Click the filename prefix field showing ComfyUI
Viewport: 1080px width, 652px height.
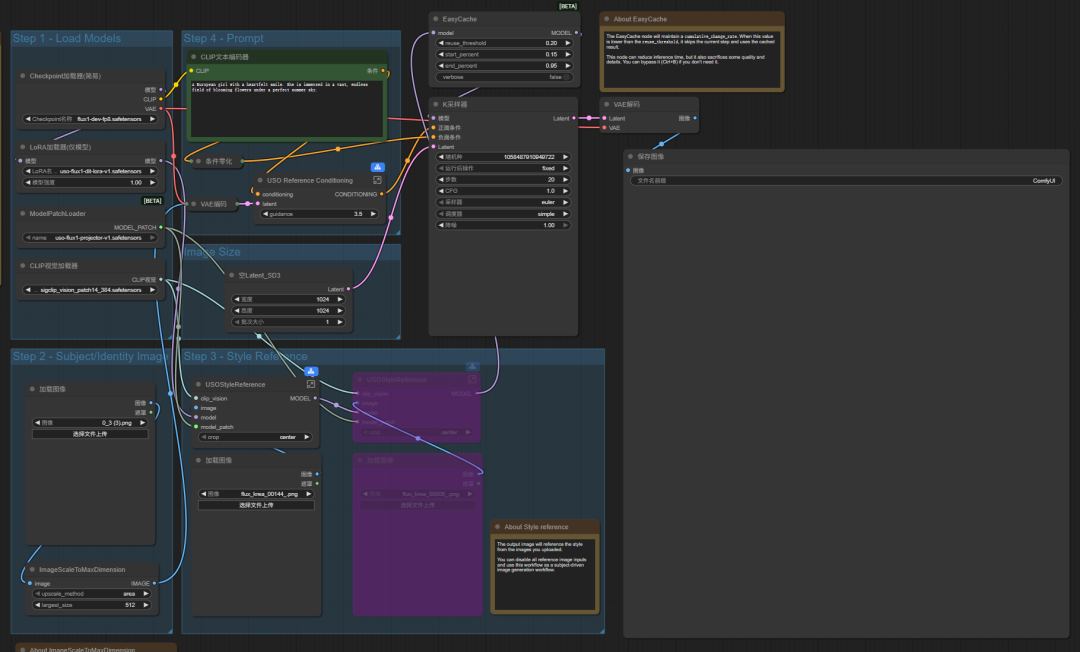coord(847,181)
